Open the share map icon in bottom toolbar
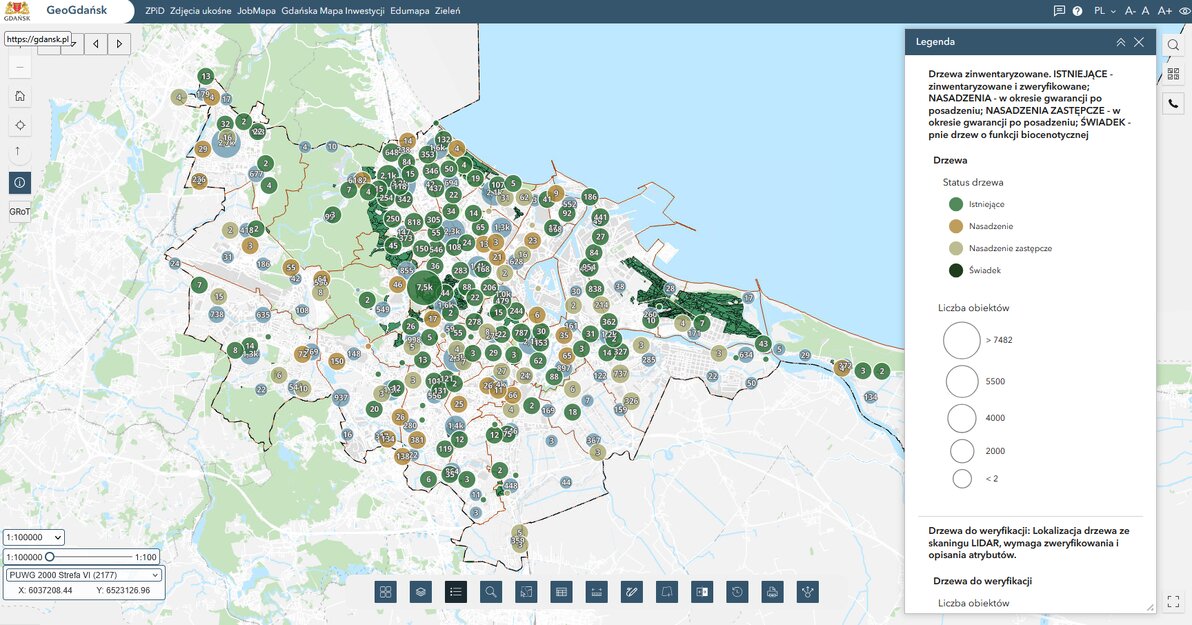 806,591
